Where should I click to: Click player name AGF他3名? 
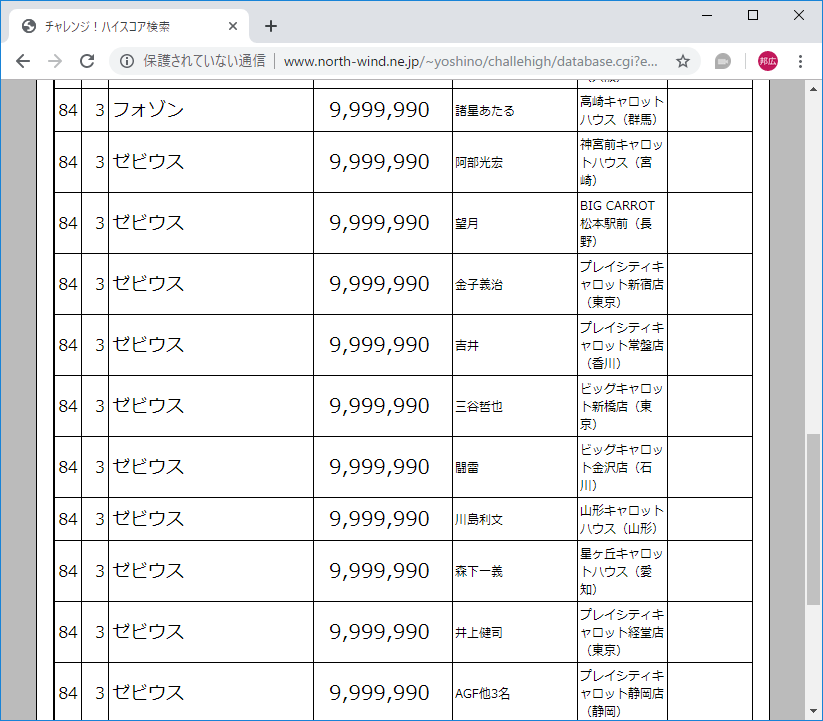[482, 693]
